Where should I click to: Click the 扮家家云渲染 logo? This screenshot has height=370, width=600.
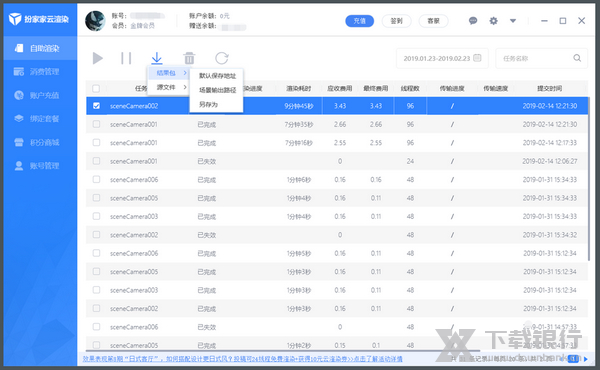[39, 19]
